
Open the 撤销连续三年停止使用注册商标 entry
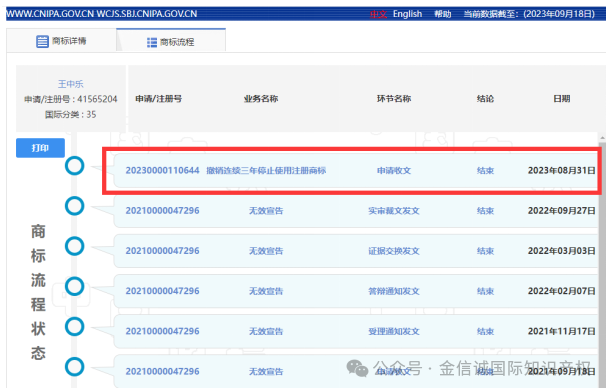click(266, 170)
